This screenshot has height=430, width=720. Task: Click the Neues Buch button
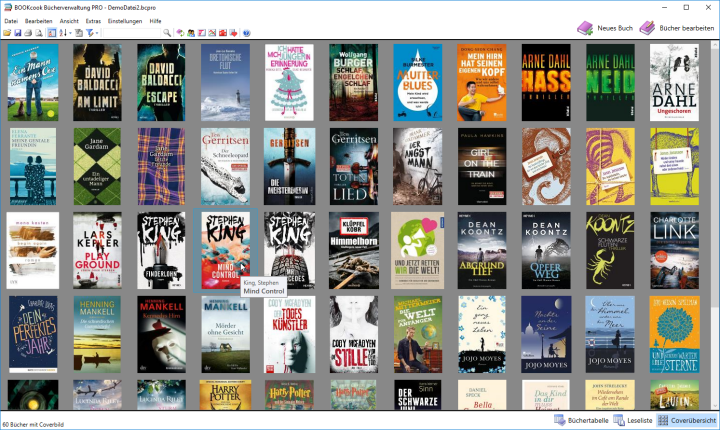click(x=603, y=28)
